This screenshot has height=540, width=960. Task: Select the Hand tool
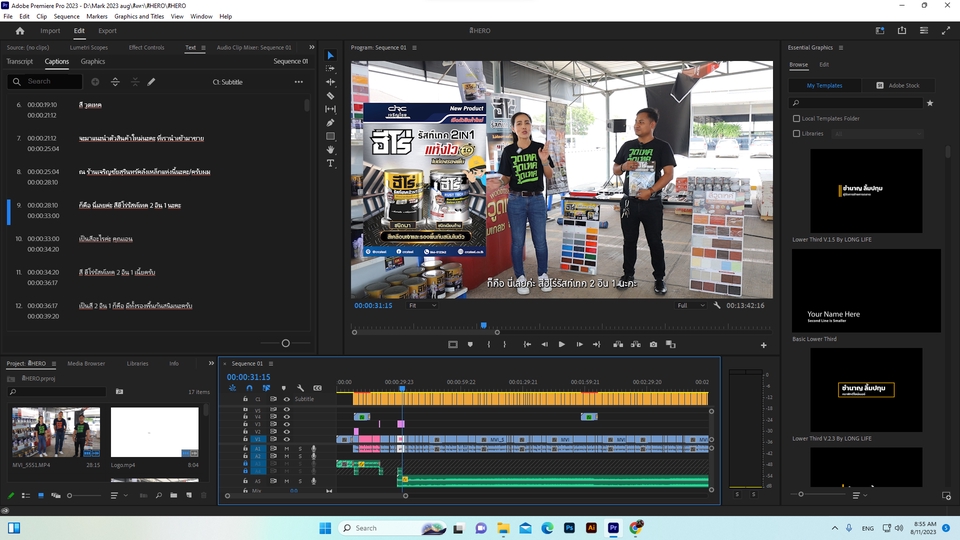pyautogui.click(x=331, y=149)
